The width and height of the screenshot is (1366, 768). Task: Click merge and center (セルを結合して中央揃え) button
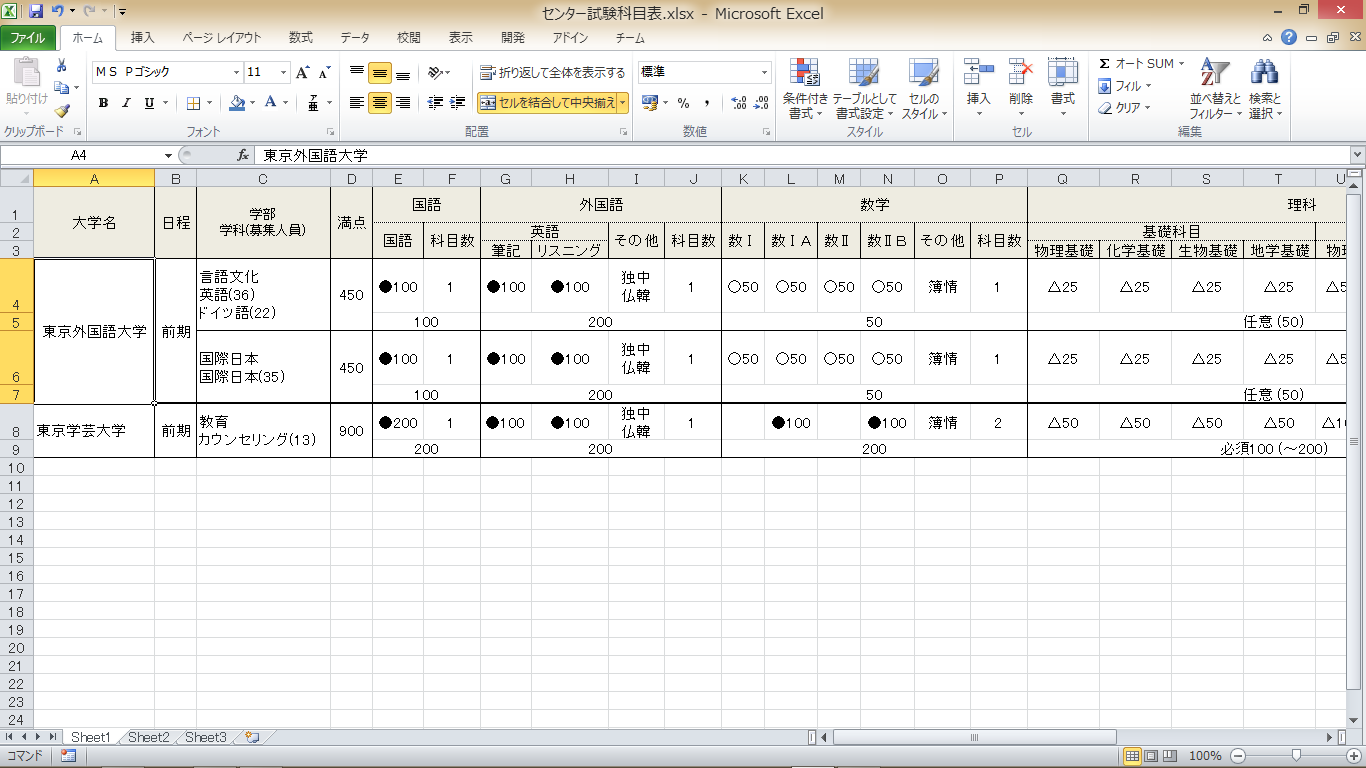pos(547,103)
